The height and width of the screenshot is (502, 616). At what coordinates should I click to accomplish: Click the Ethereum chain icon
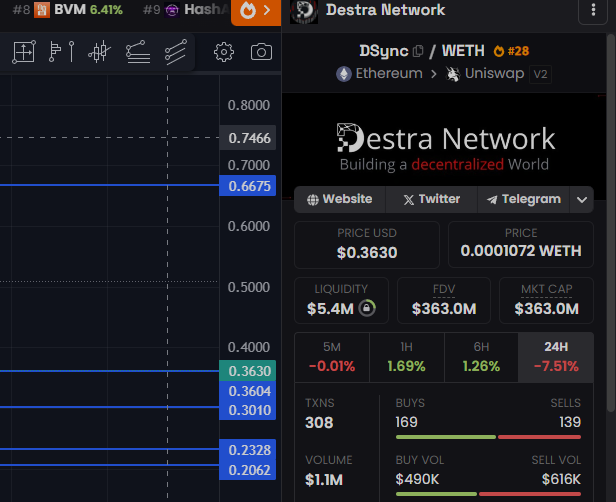click(344, 74)
